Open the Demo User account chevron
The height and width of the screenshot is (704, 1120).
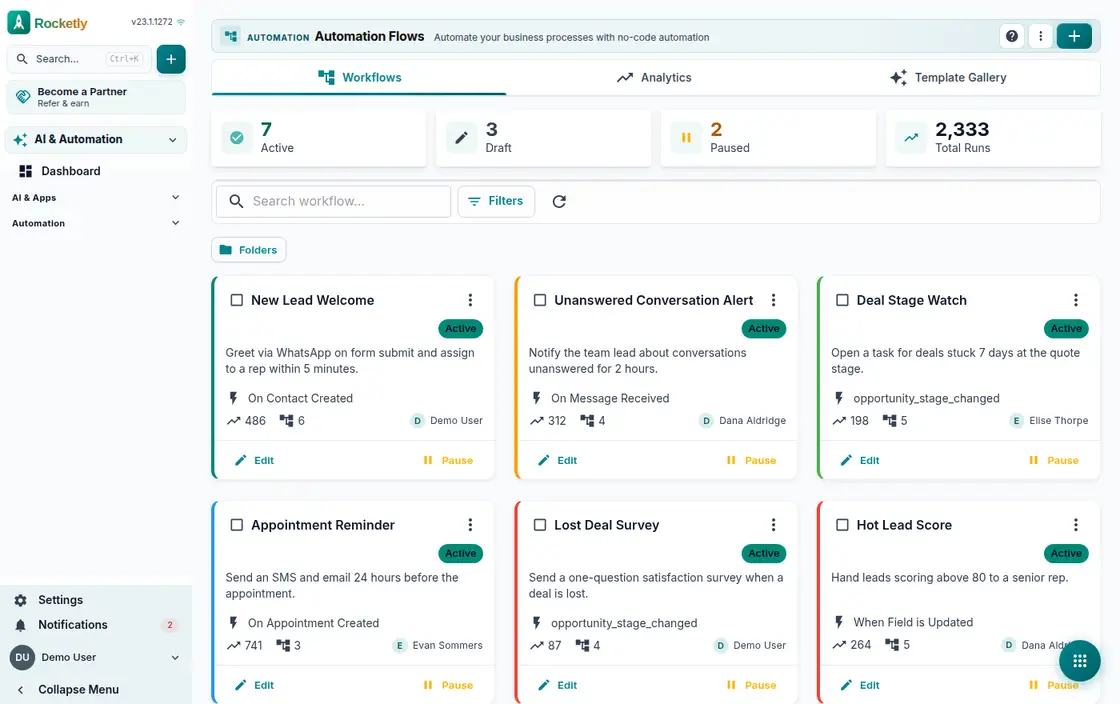[175, 658]
